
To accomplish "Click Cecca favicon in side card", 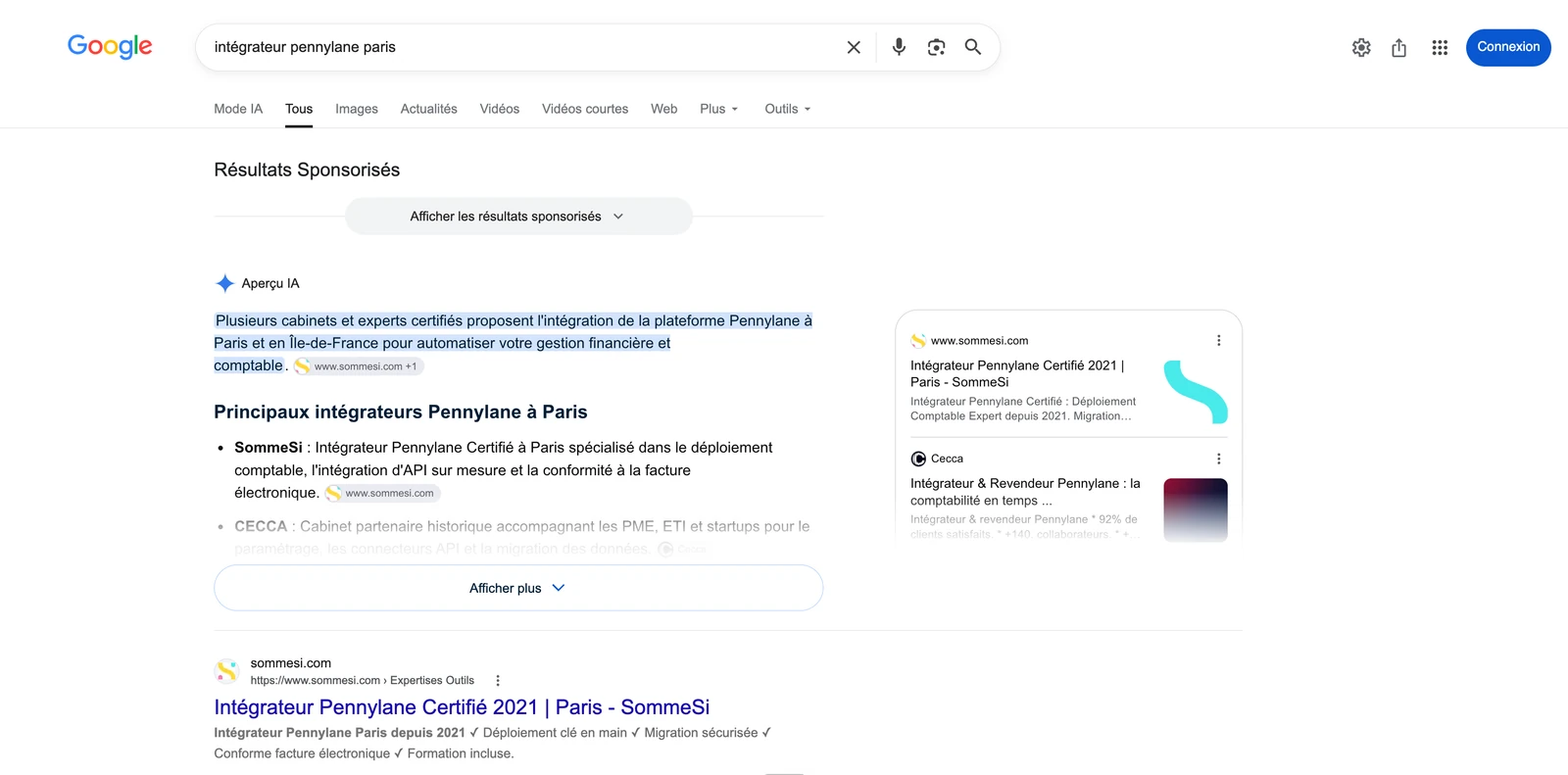I will coord(918,459).
